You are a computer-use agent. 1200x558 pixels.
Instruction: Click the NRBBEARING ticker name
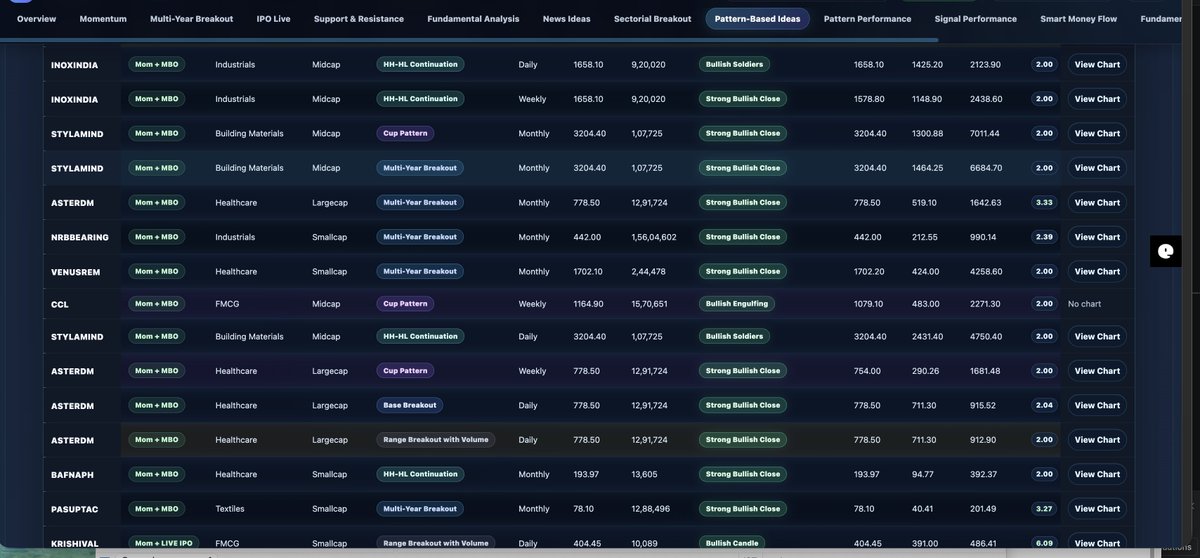click(80, 237)
